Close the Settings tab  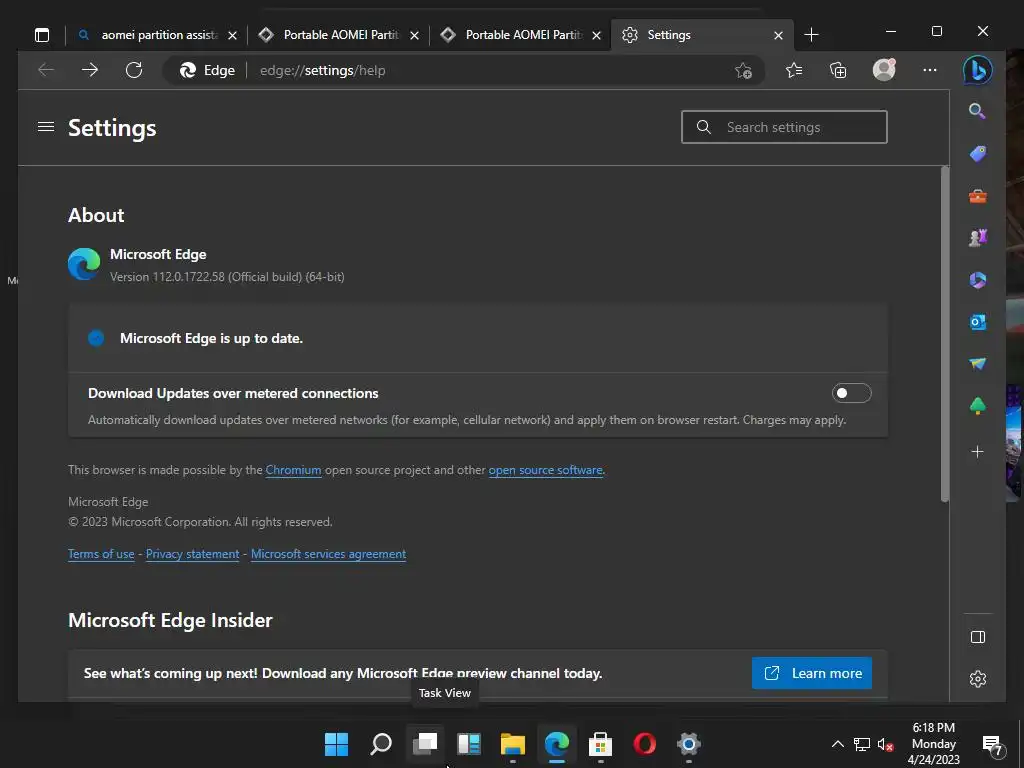[x=778, y=35]
